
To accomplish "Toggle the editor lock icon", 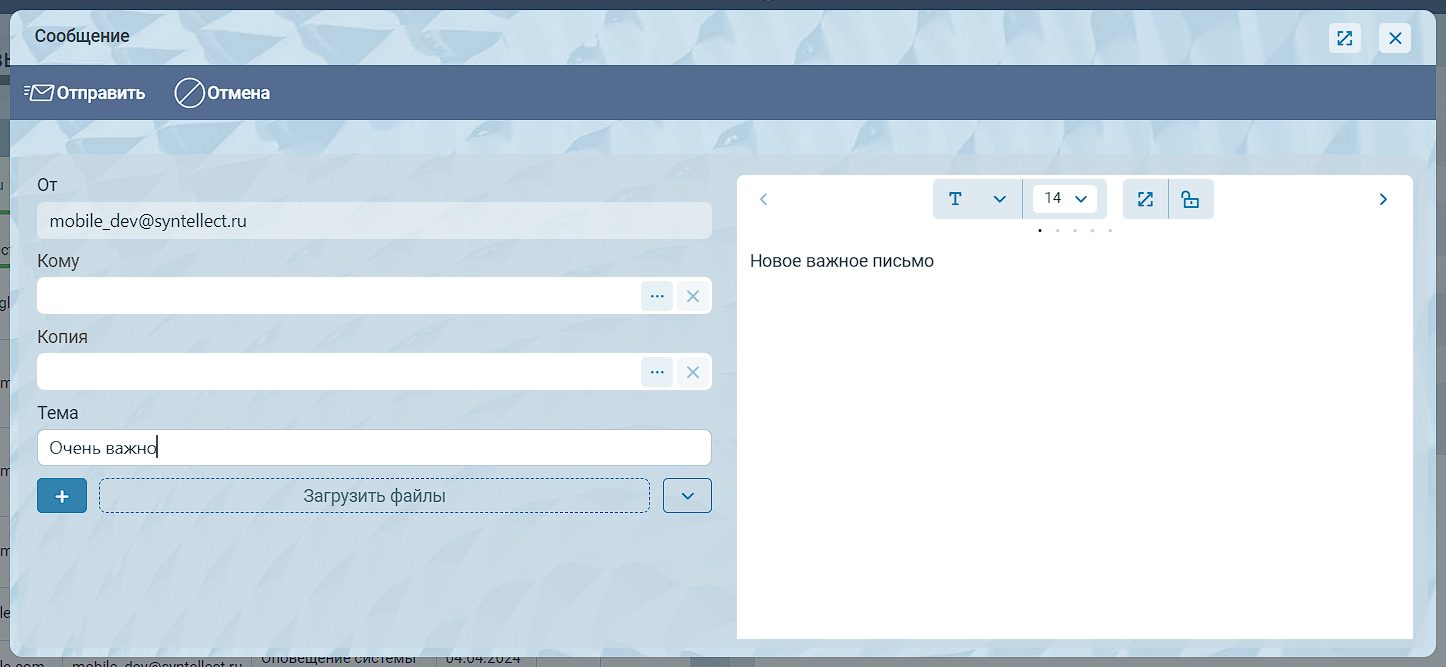I will 1190,199.
